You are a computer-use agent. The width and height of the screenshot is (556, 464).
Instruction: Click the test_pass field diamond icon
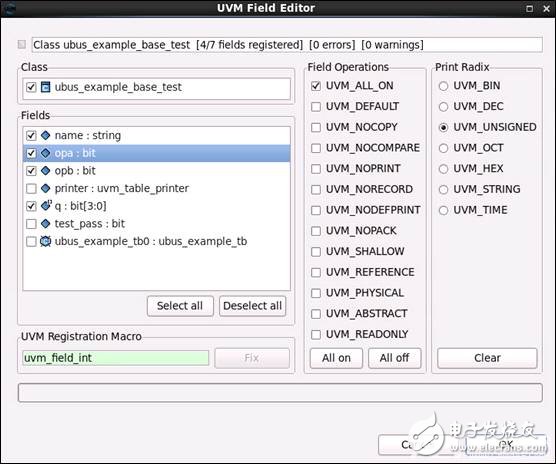click(45, 224)
